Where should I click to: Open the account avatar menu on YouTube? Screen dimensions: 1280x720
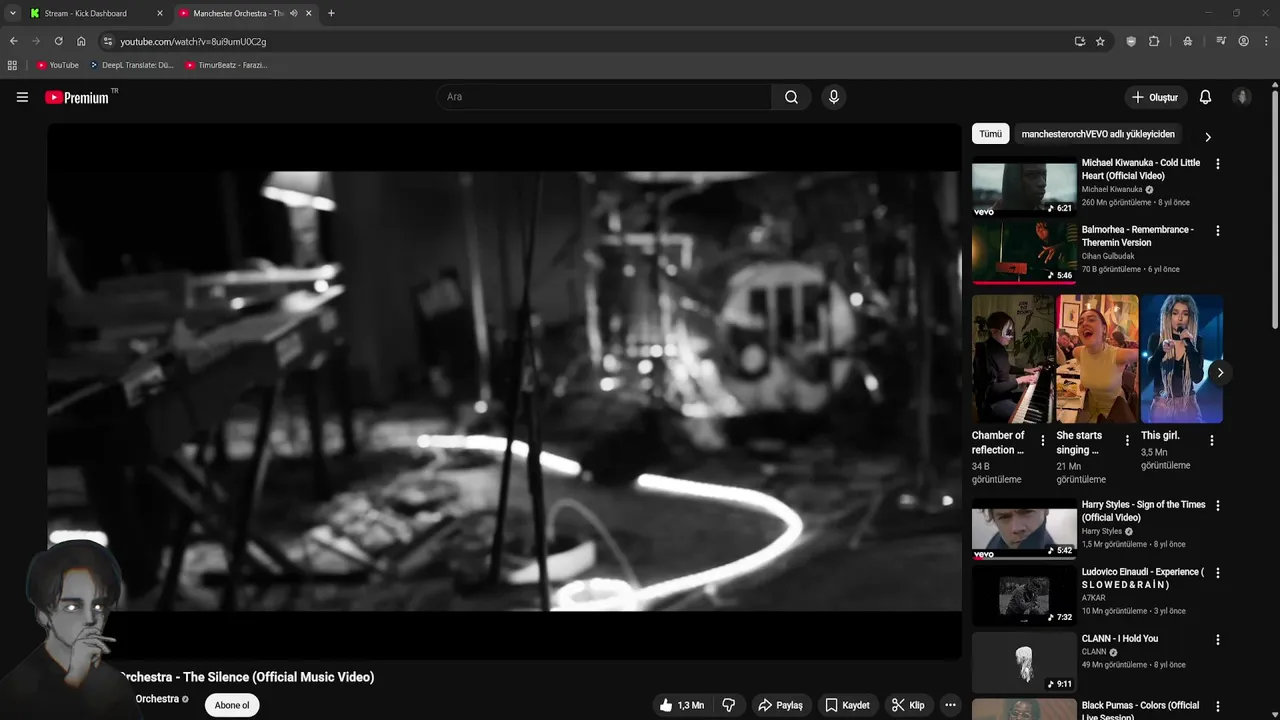point(1242,97)
